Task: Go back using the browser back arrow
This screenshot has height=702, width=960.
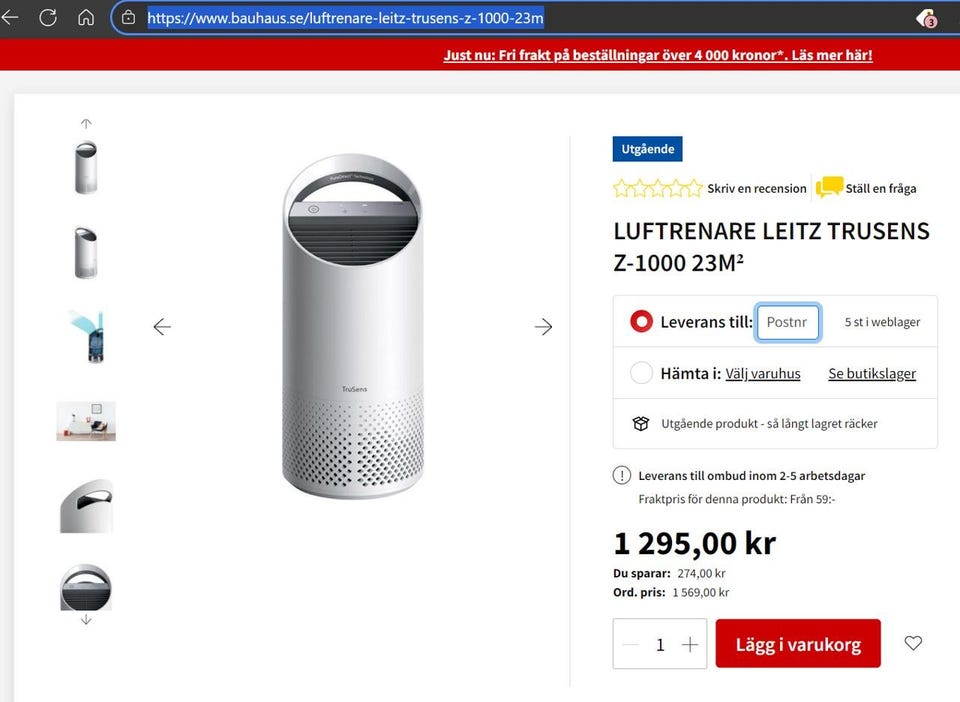Action: tap(16, 17)
